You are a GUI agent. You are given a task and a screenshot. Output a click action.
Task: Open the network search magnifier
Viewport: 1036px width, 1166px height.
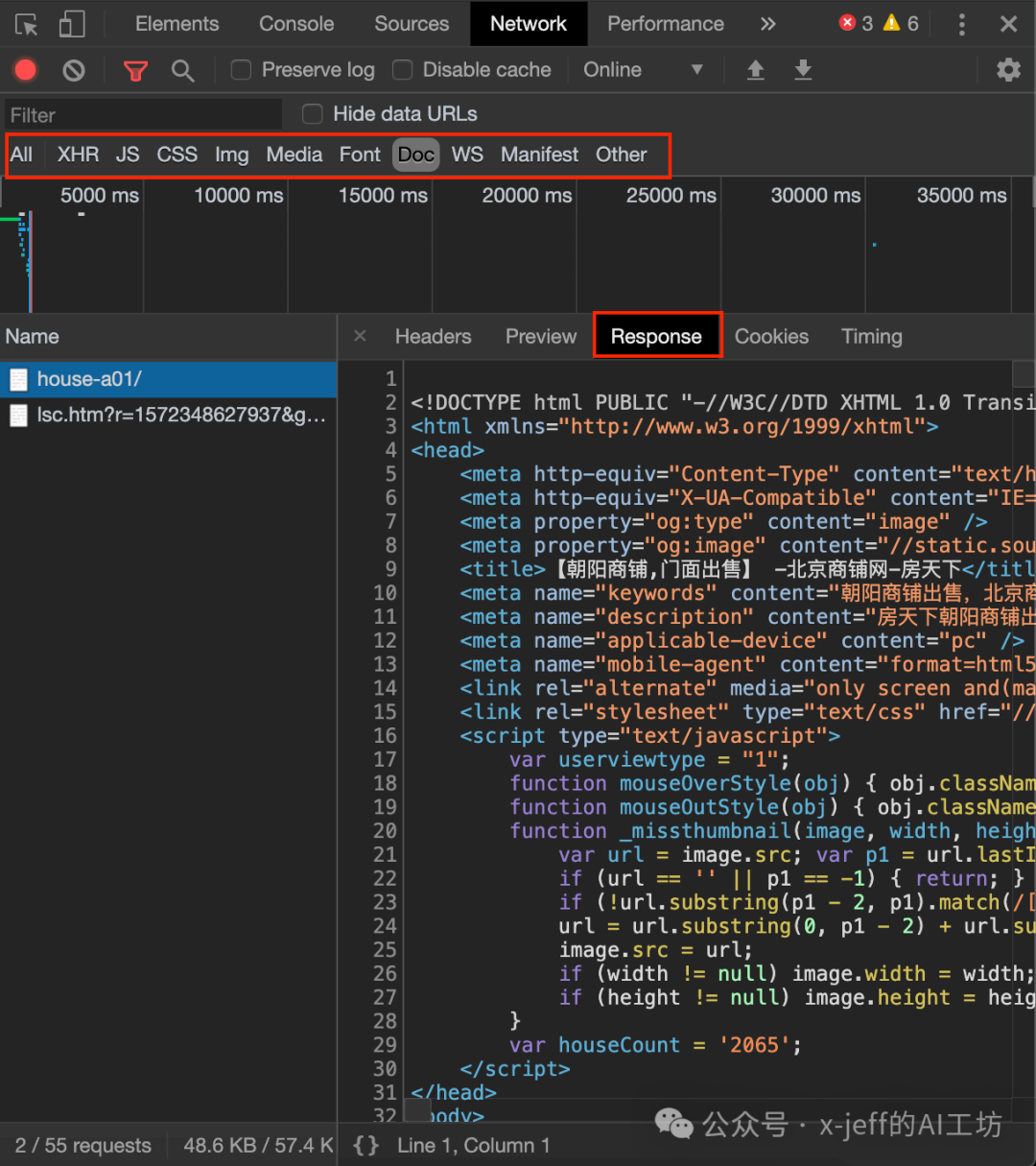click(182, 70)
